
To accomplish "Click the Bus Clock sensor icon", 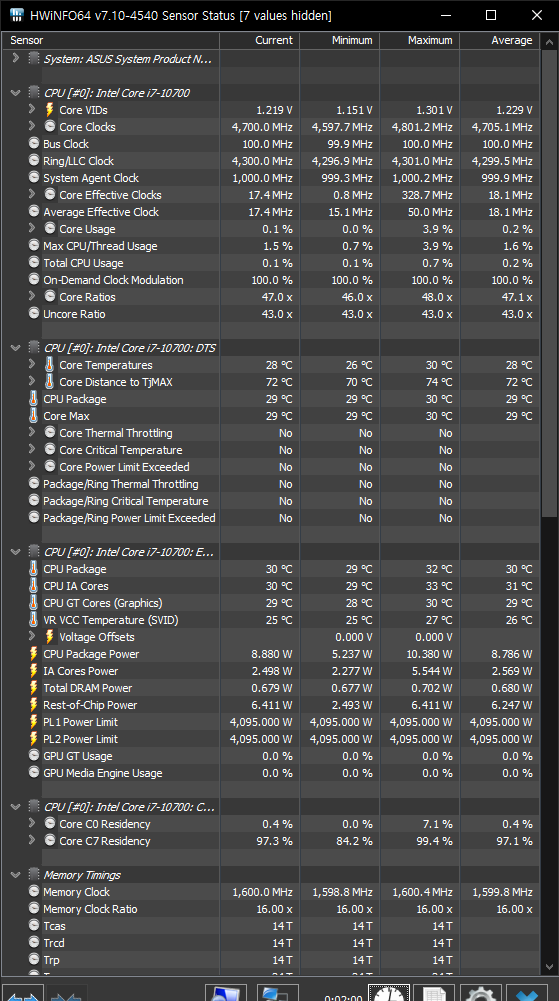I will click(x=34, y=143).
